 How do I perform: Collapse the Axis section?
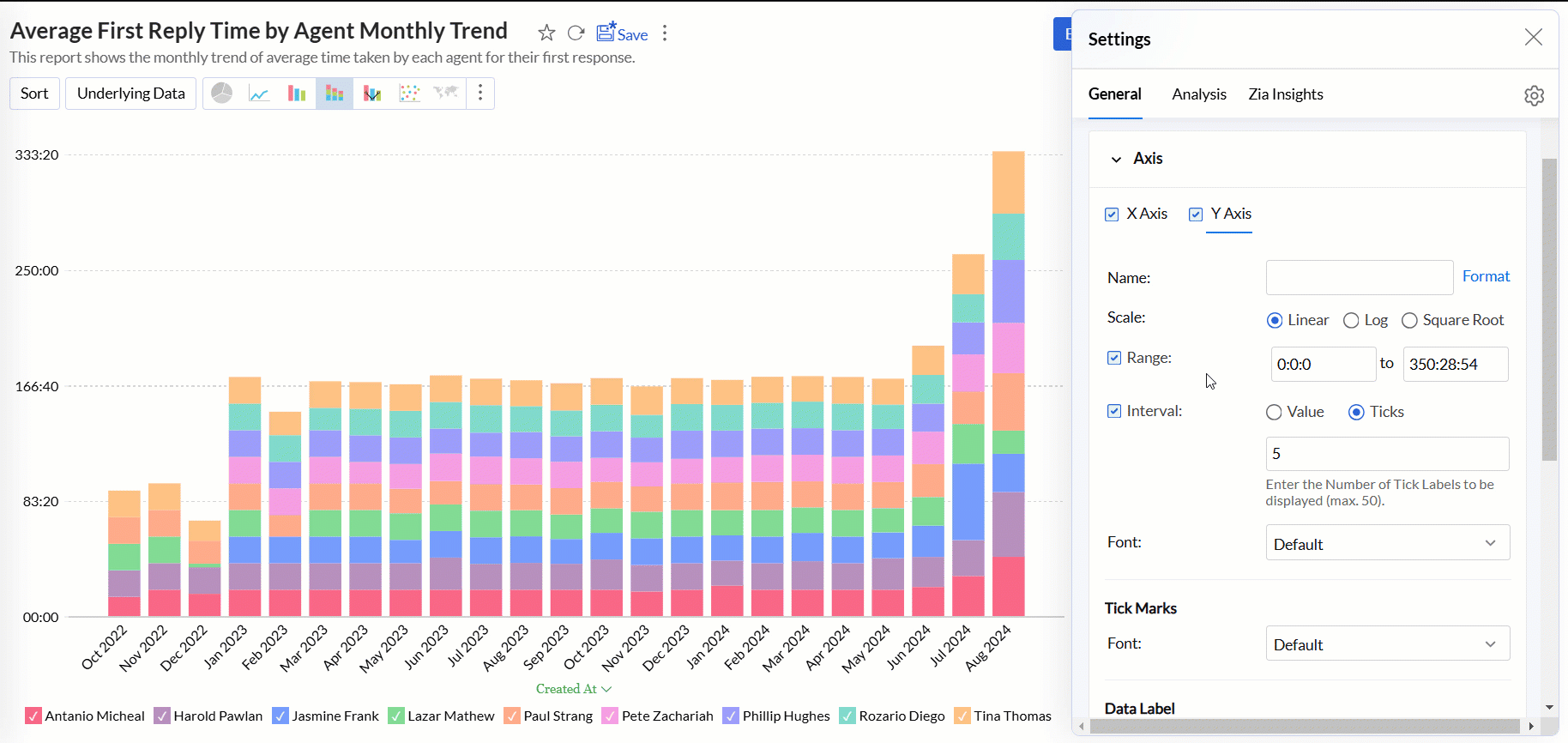tap(1116, 159)
